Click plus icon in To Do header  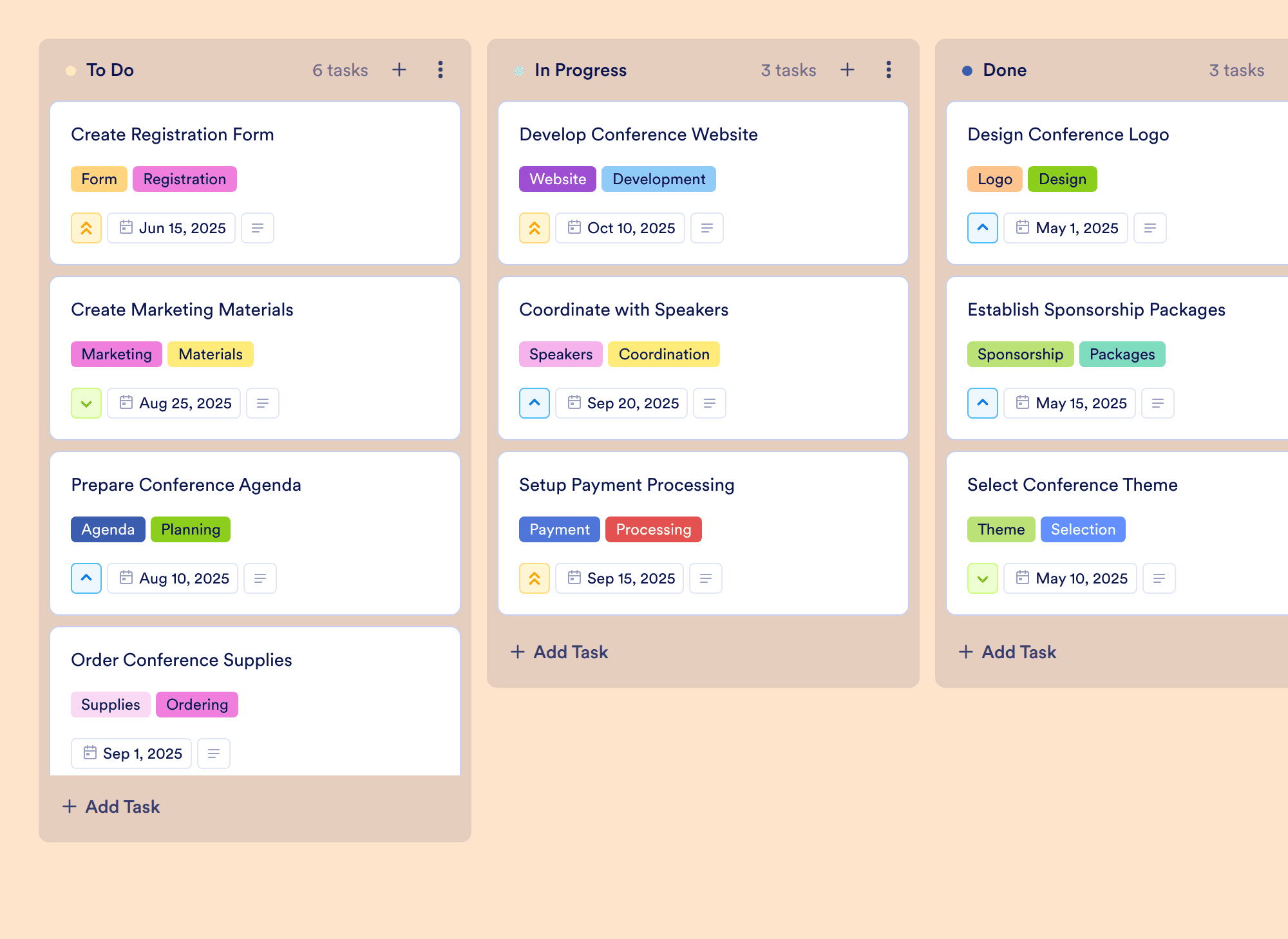pyautogui.click(x=399, y=70)
